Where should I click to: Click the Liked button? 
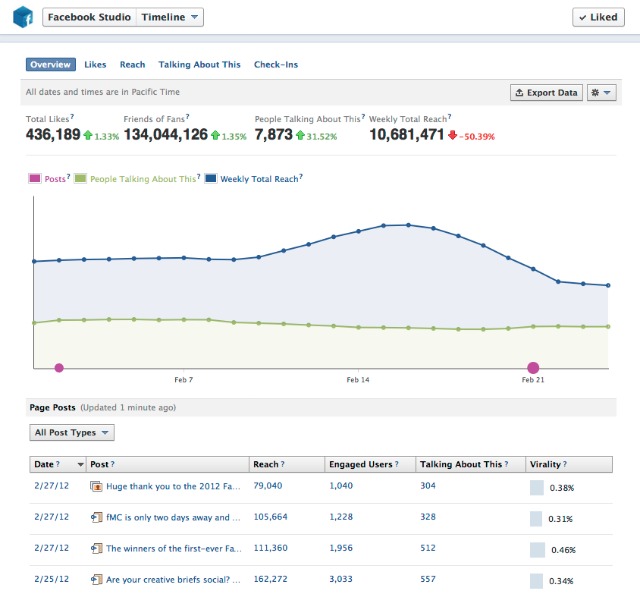pyautogui.click(x=598, y=17)
